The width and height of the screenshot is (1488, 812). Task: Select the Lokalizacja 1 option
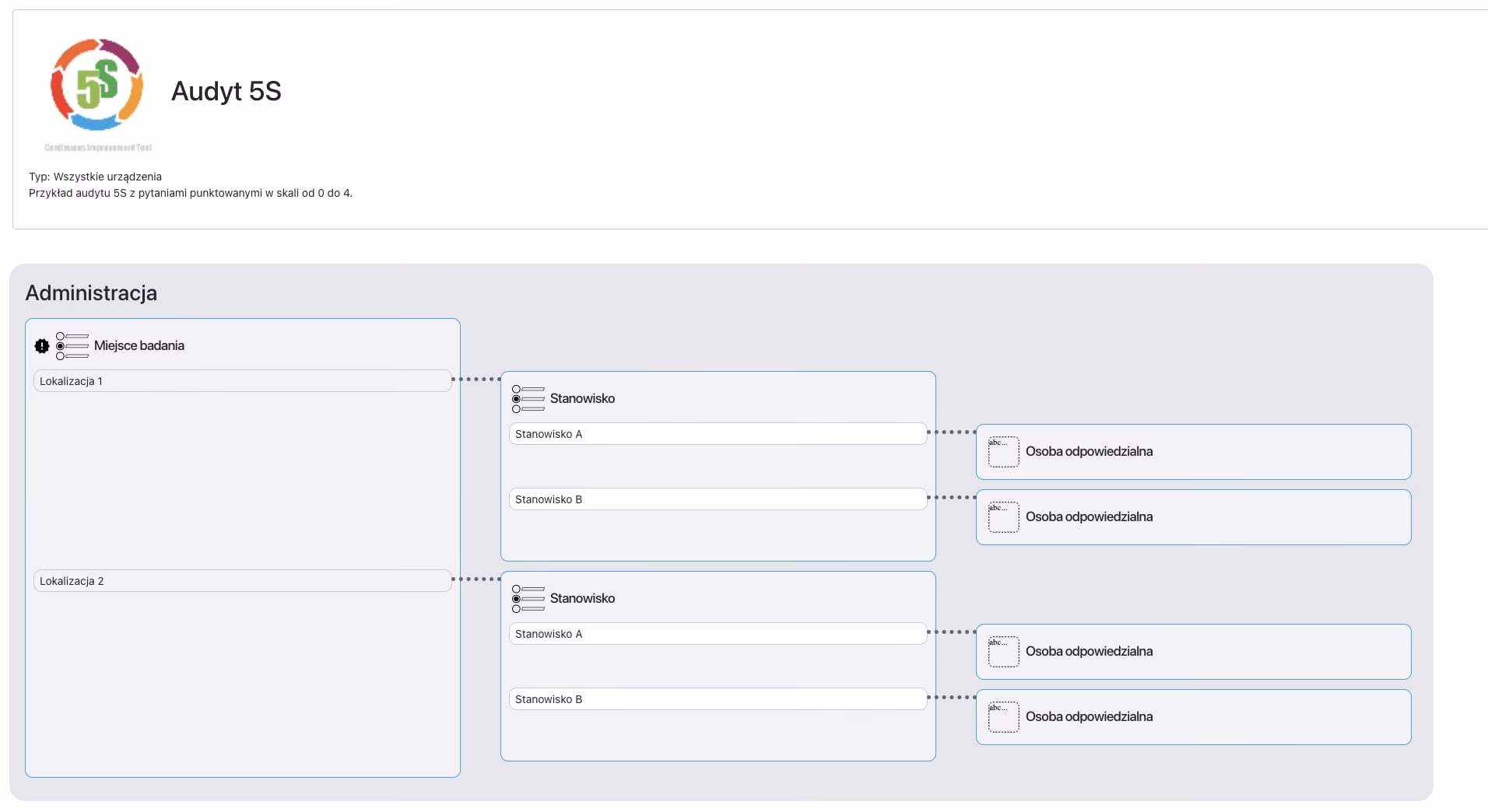coord(243,381)
